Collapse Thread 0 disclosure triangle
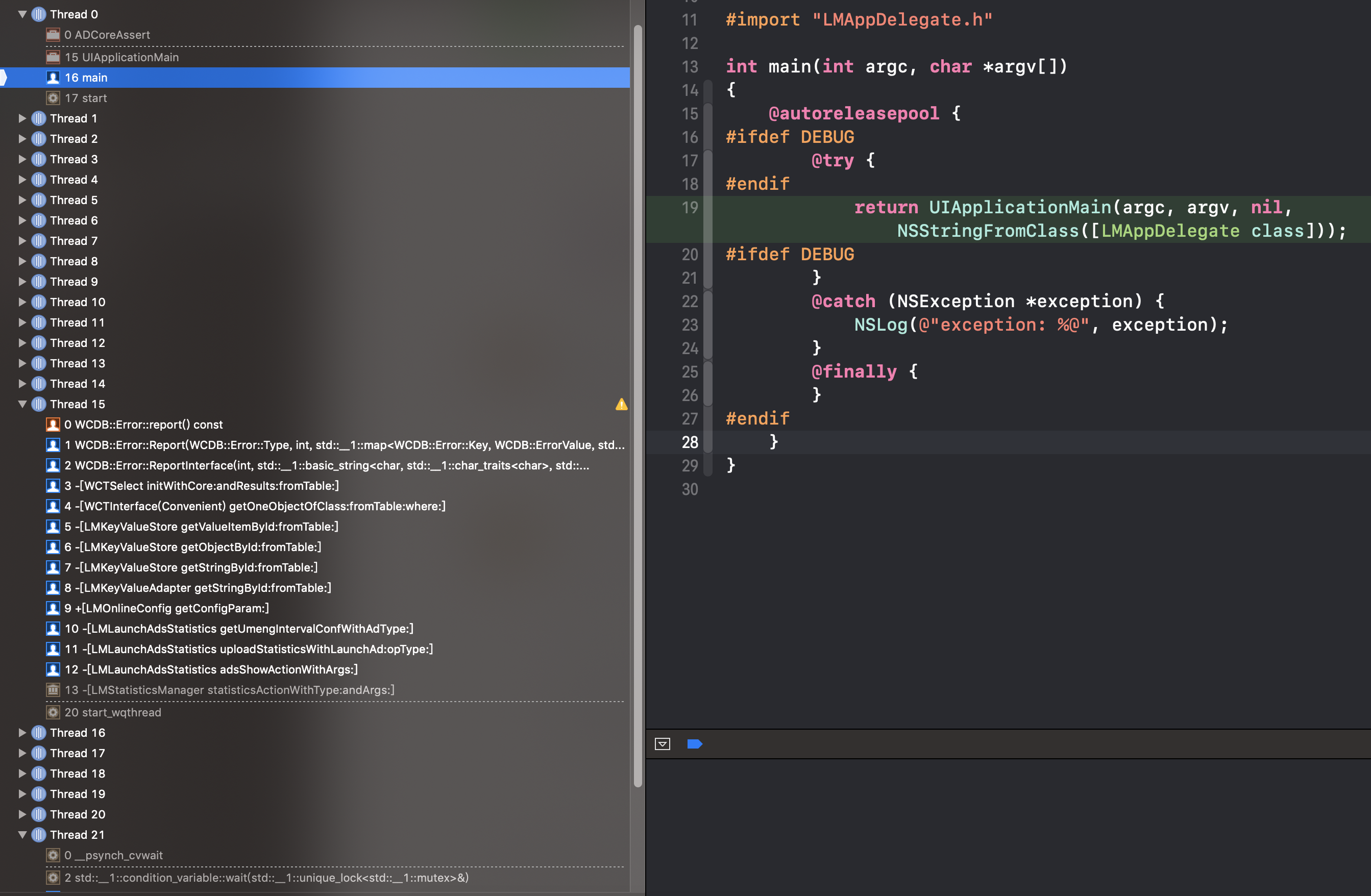This screenshot has width=1371, height=896. [x=22, y=14]
